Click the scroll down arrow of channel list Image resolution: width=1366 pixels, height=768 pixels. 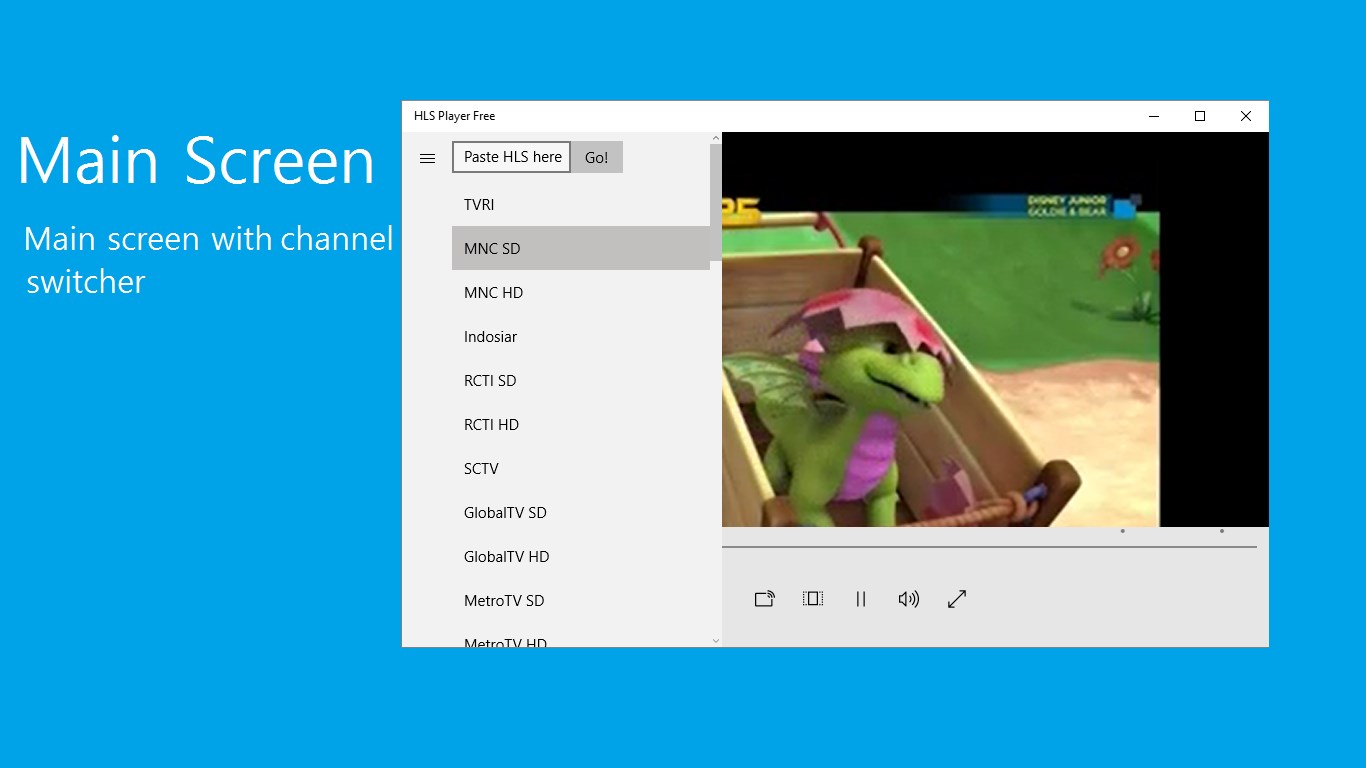click(x=716, y=641)
